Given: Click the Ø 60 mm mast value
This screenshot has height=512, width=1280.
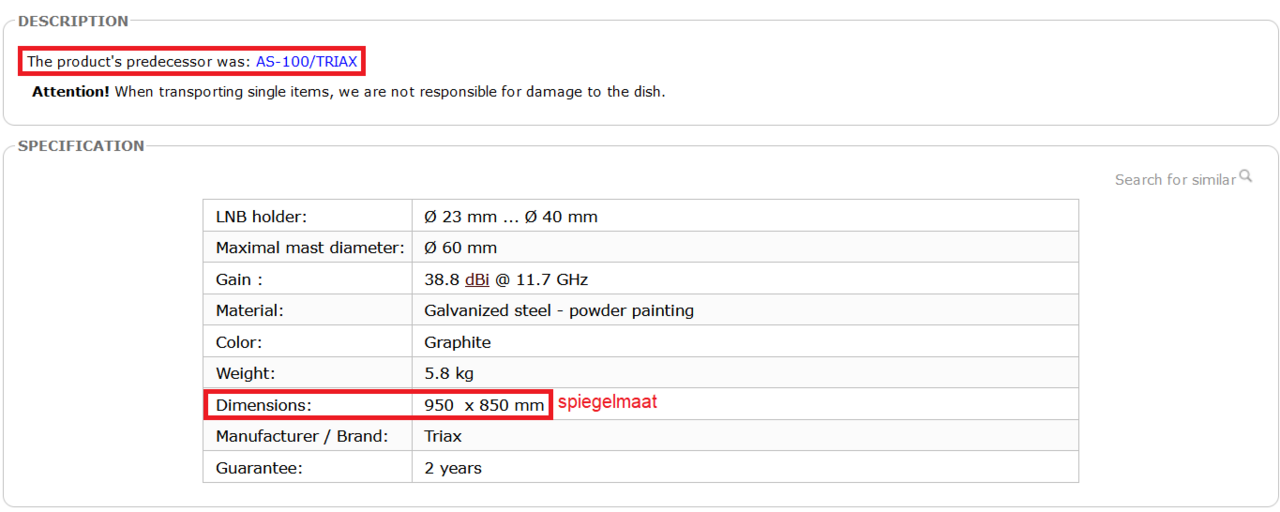Looking at the screenshot, I should [x=460, y=248].
